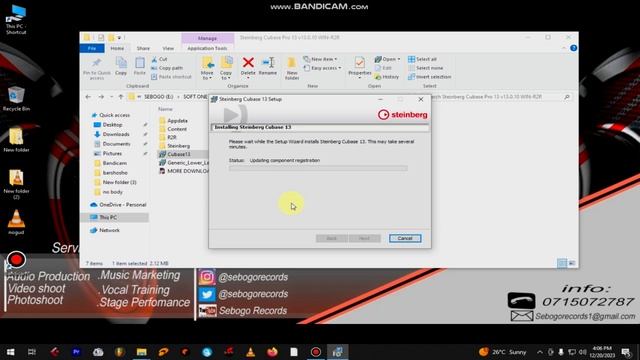Open the notification center icon
The width and height of the screenshot is (640, 360).
pos(626,352)
